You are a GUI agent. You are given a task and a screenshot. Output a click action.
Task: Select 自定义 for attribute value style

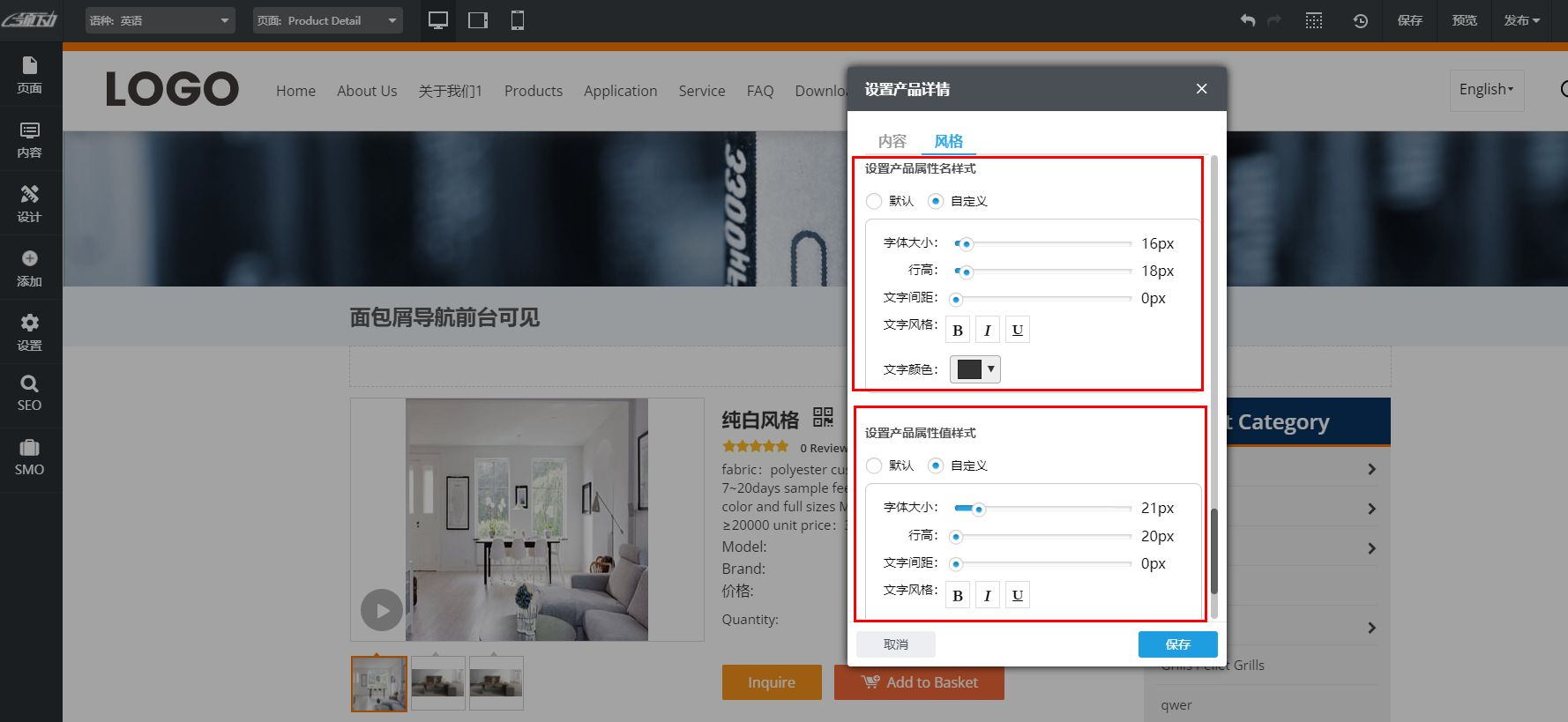(x=936, y=465)
